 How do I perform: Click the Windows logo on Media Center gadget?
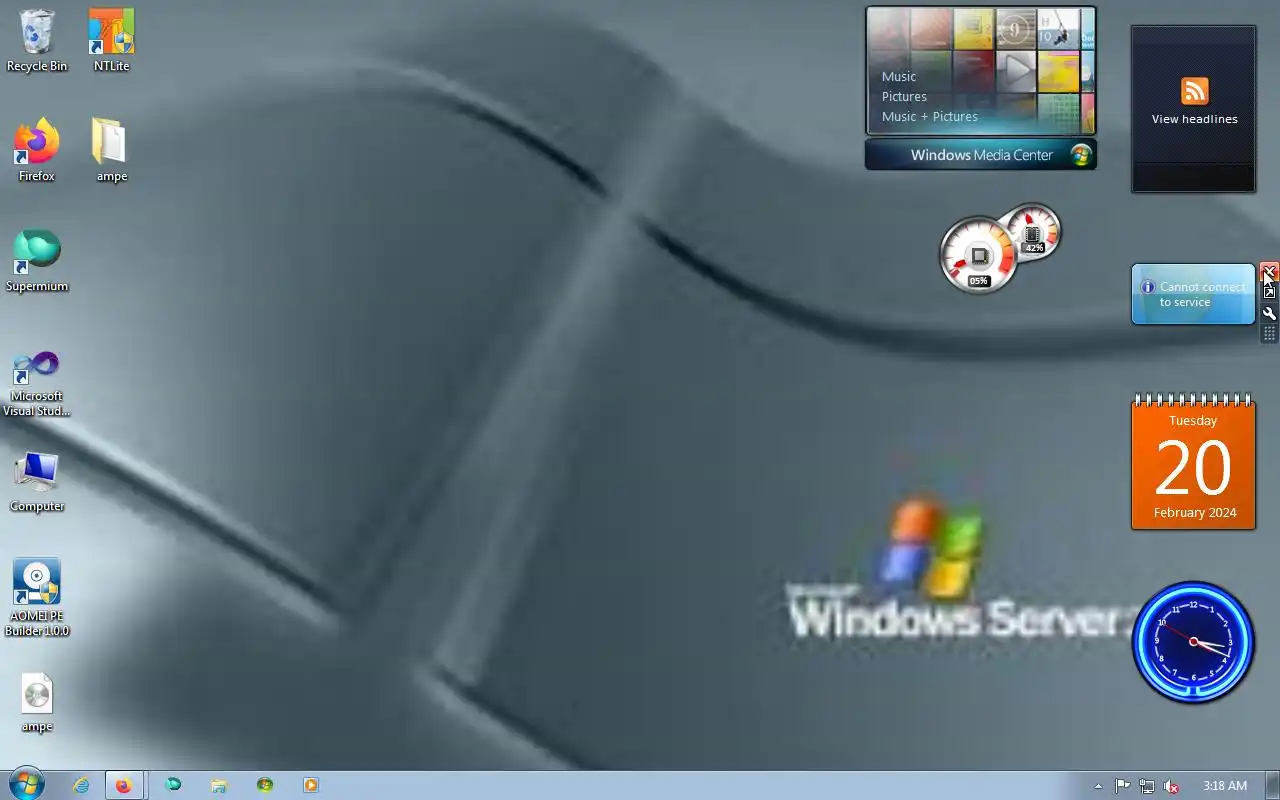1081,155
